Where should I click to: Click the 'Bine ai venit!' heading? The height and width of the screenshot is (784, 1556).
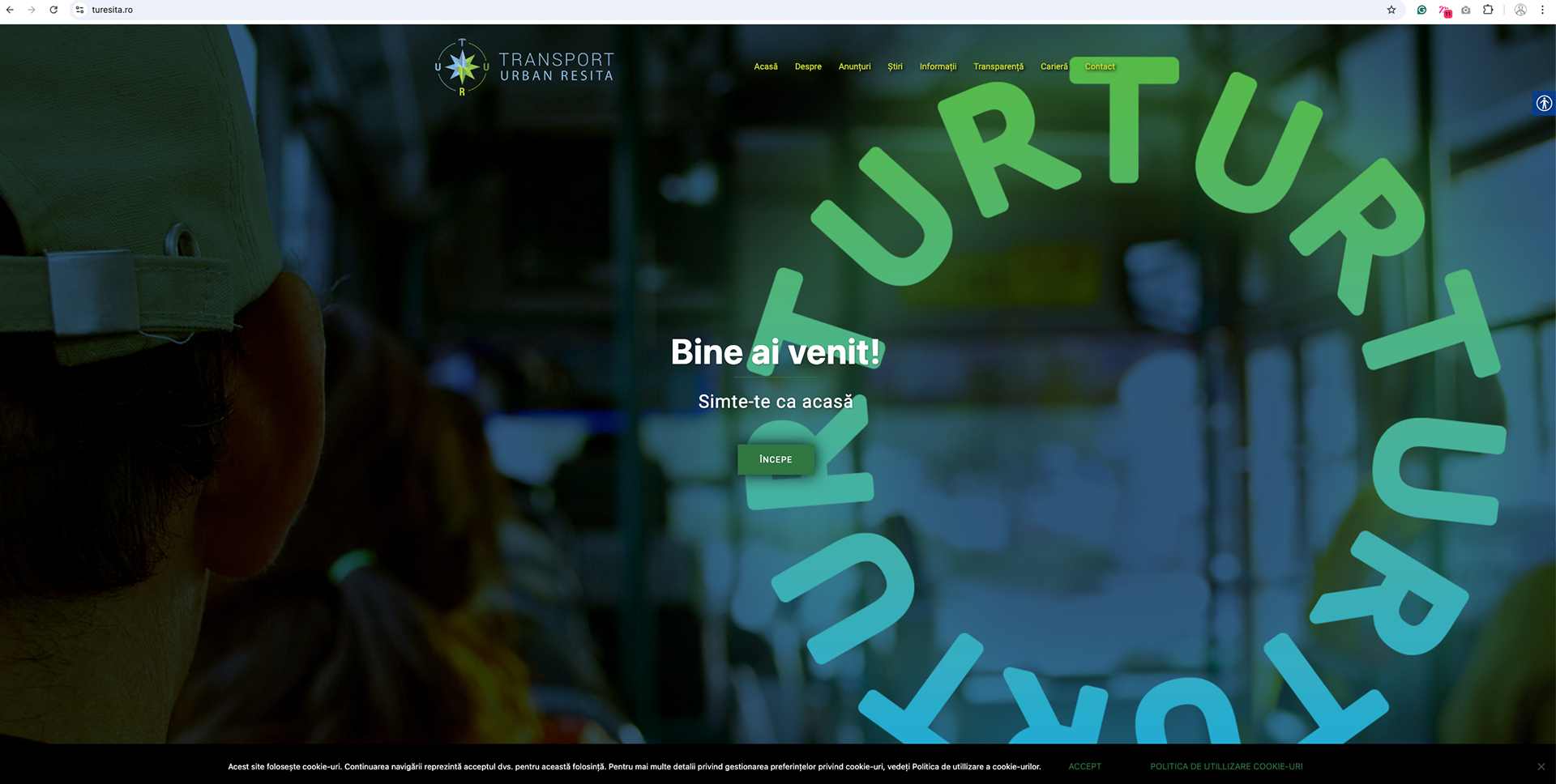(776, 352)
